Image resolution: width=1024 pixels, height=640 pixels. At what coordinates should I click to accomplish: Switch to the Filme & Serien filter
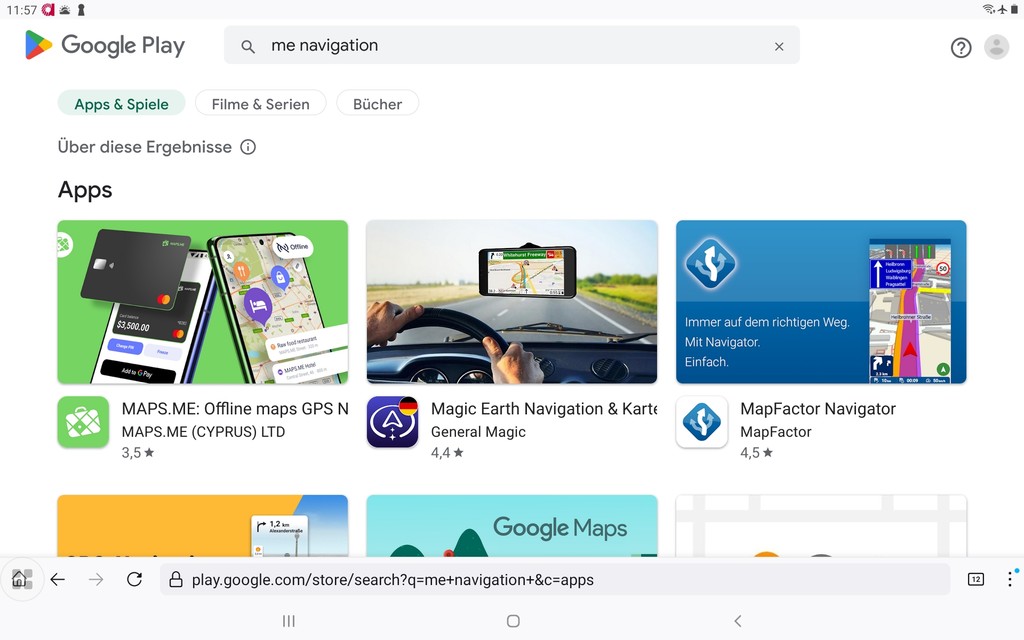261,104
